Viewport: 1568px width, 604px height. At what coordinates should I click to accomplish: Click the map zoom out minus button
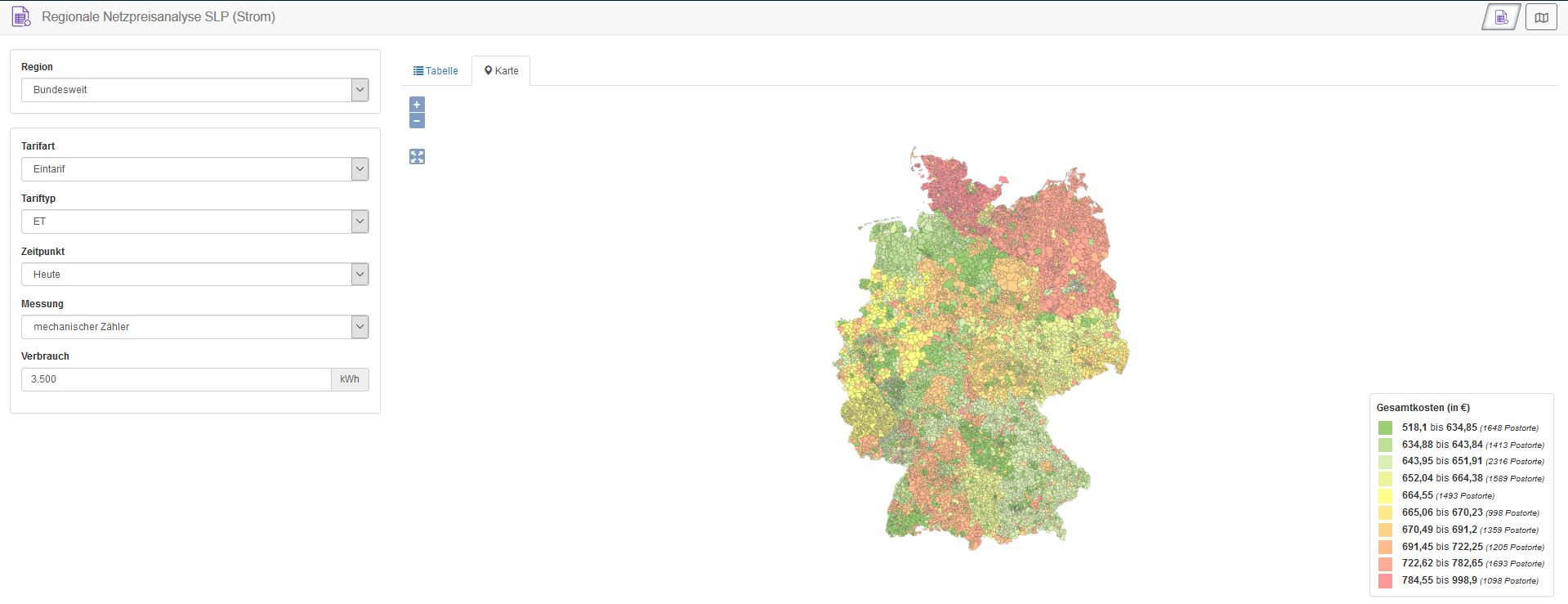coord(417,121)
